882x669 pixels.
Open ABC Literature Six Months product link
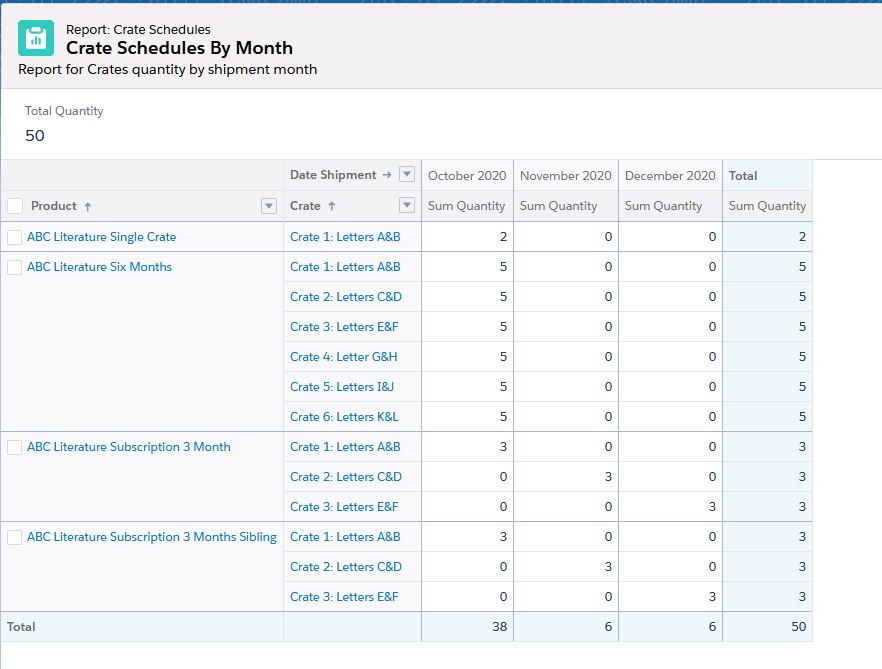(x=99, y=267)
